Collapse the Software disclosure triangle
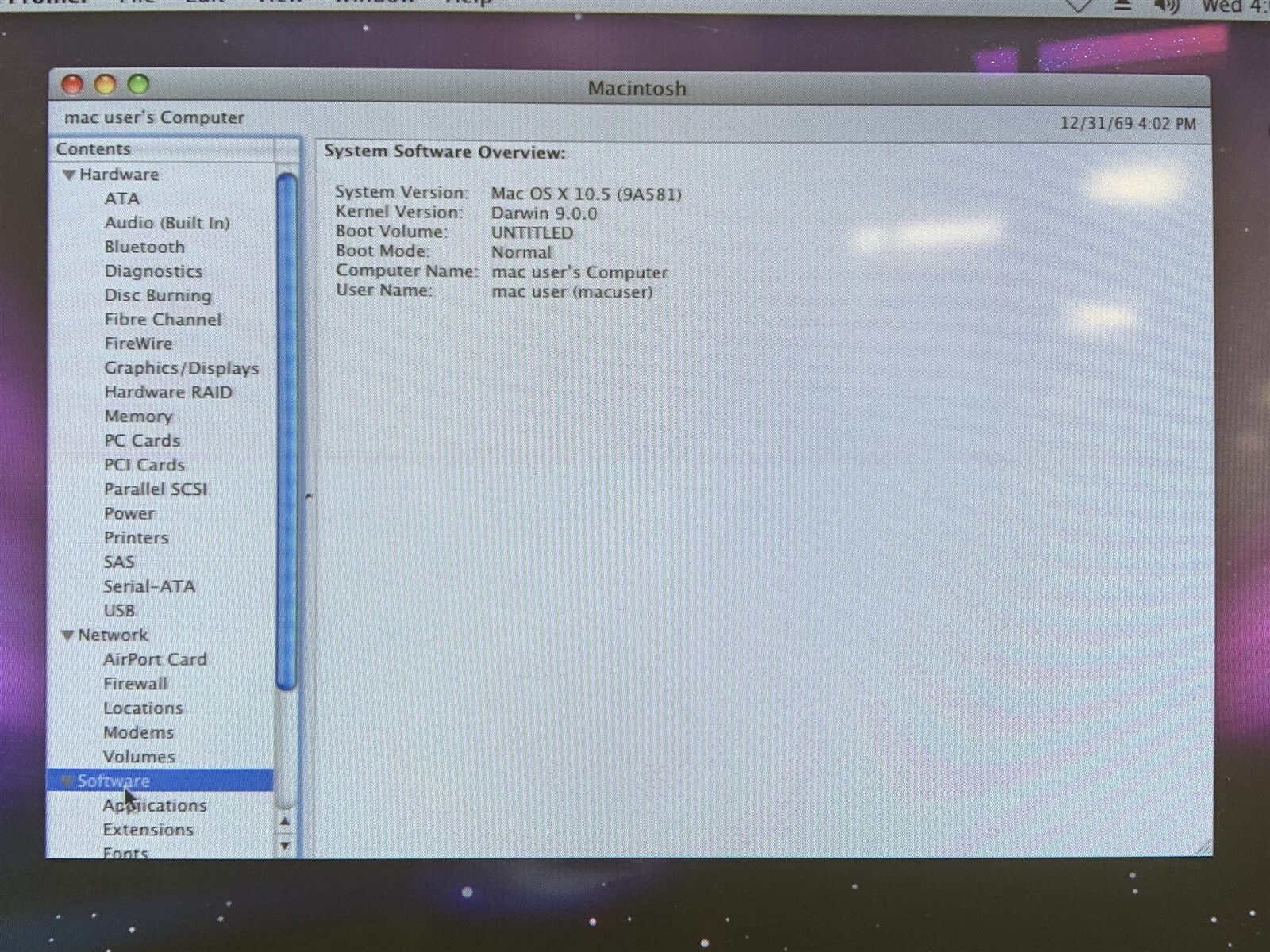This screenshot has height=952, width=1270. click(67, 781)
